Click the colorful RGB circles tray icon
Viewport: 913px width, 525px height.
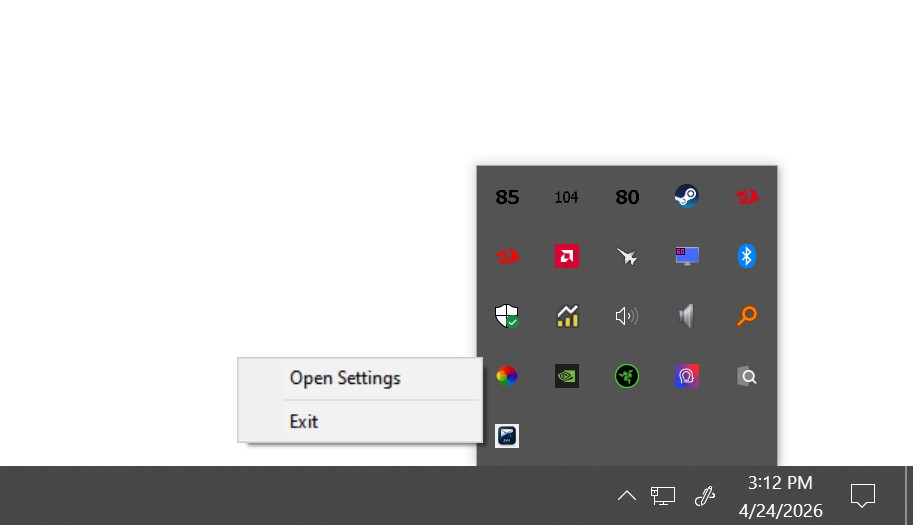coord(507,376)
